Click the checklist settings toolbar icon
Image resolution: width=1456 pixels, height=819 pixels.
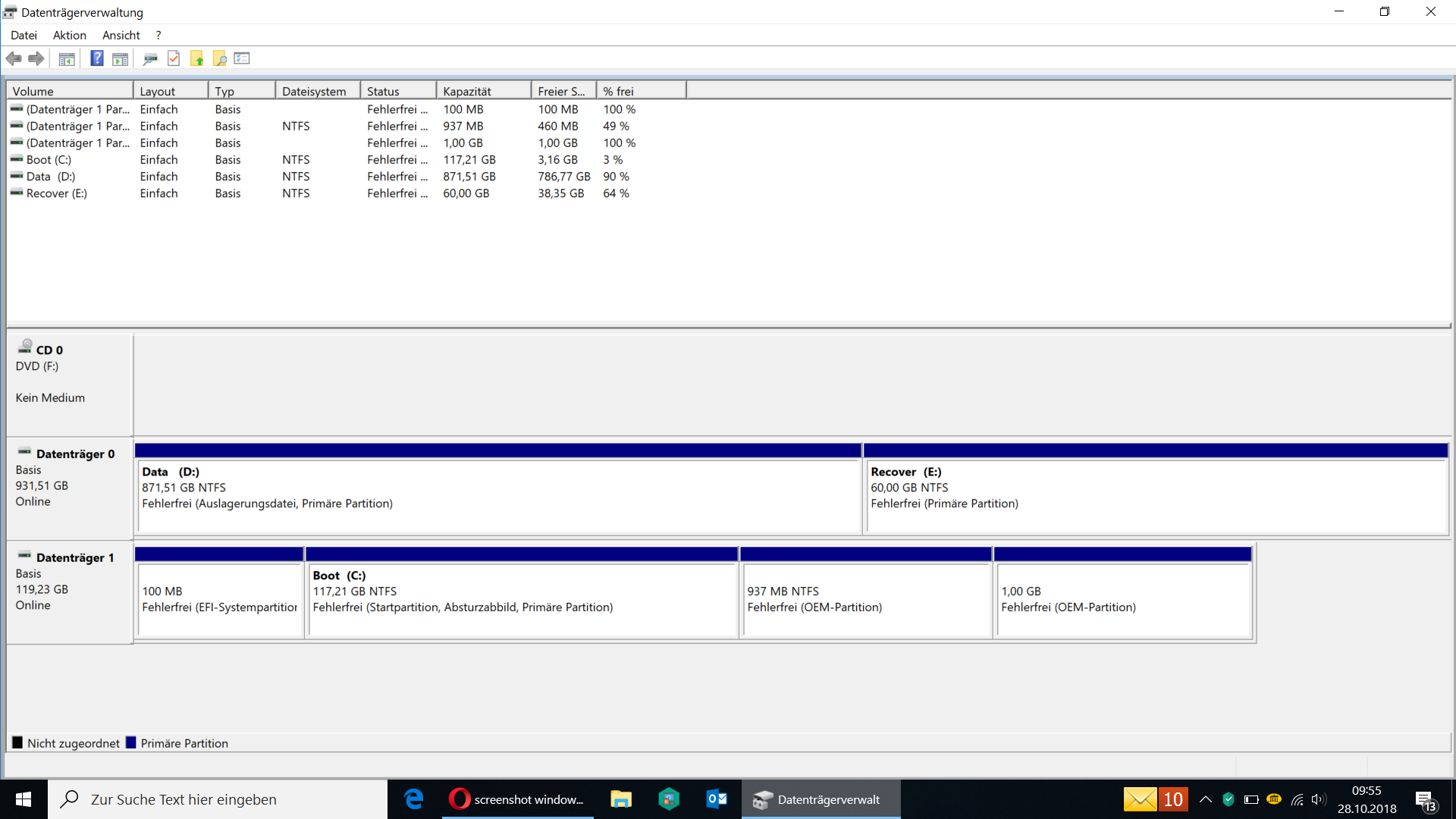point(242,58)
